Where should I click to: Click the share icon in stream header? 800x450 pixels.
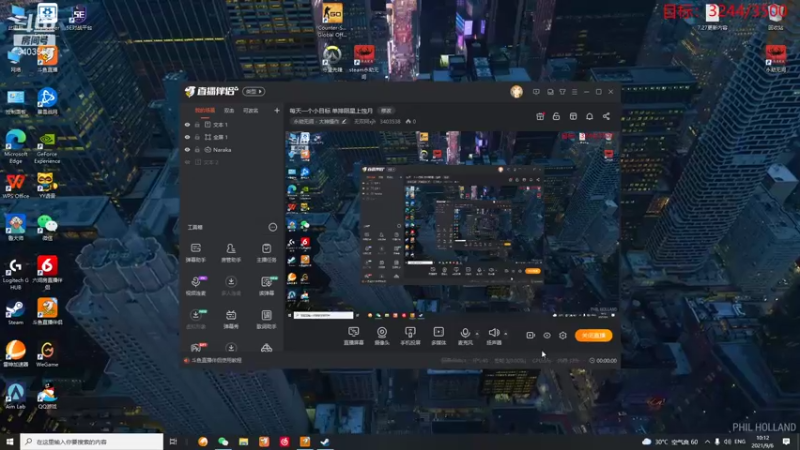606,116
